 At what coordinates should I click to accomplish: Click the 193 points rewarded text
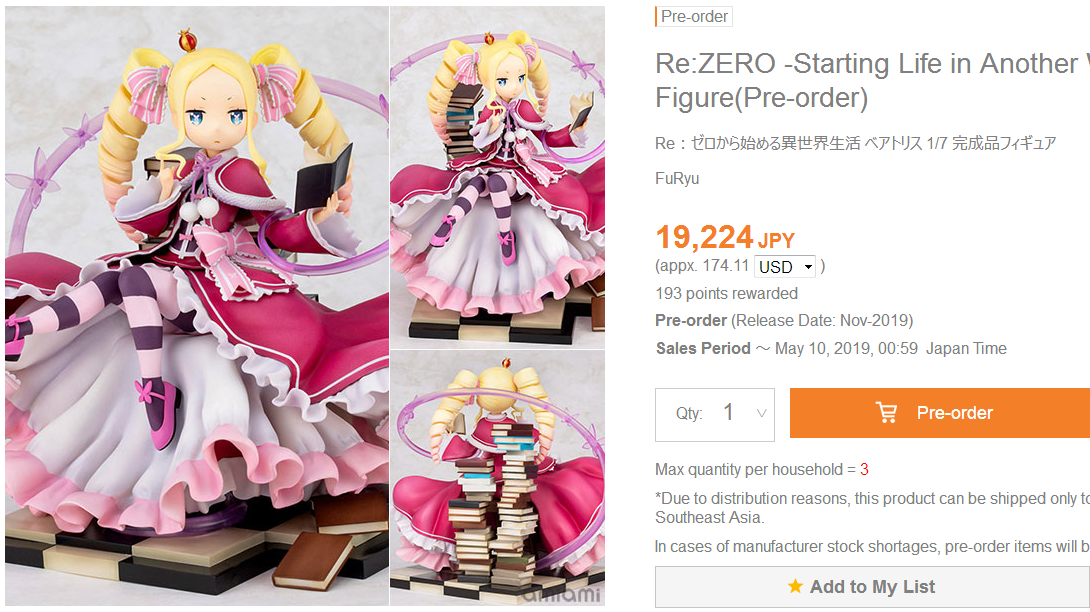(x=726, y=294)
